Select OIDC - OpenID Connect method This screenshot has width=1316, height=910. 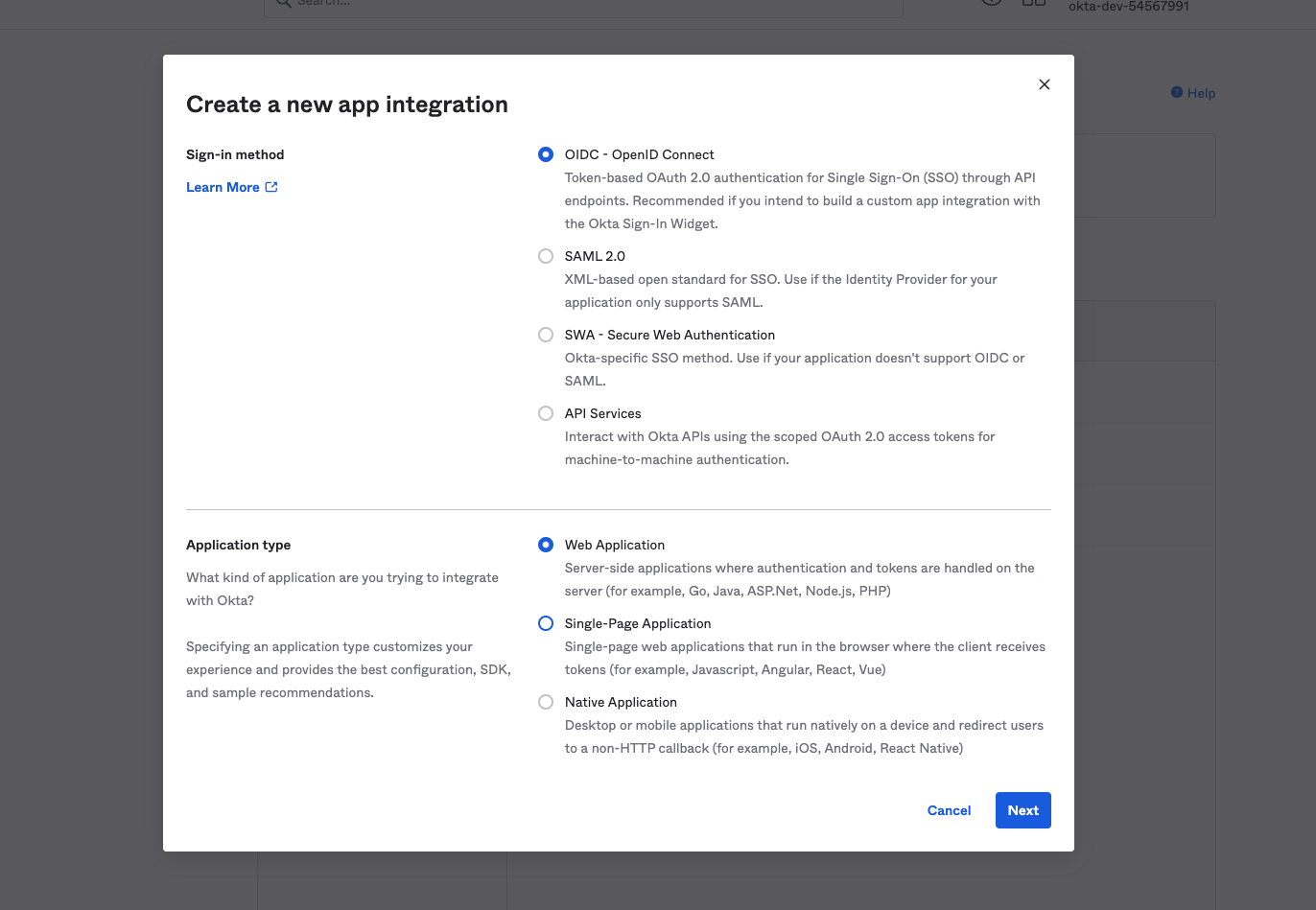pos(546,154)
